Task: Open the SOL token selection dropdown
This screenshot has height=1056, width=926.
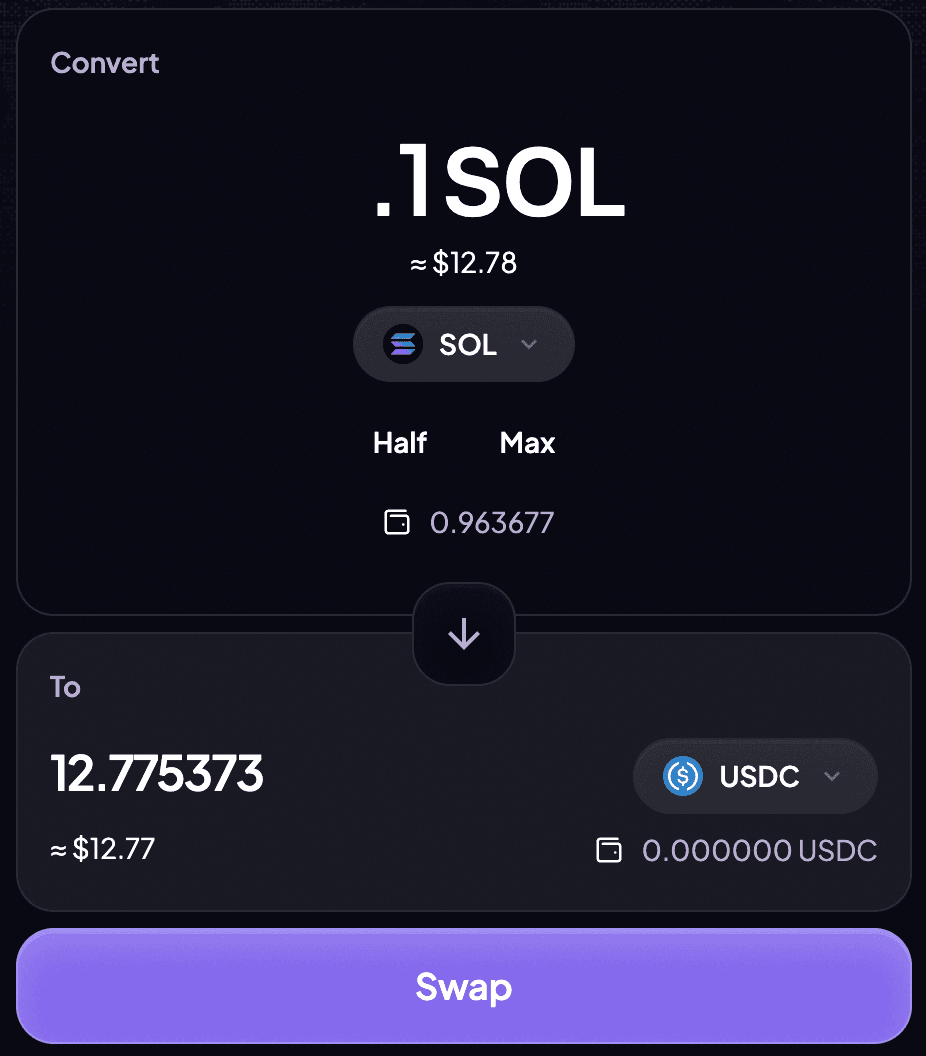Action: click(463, 344)
